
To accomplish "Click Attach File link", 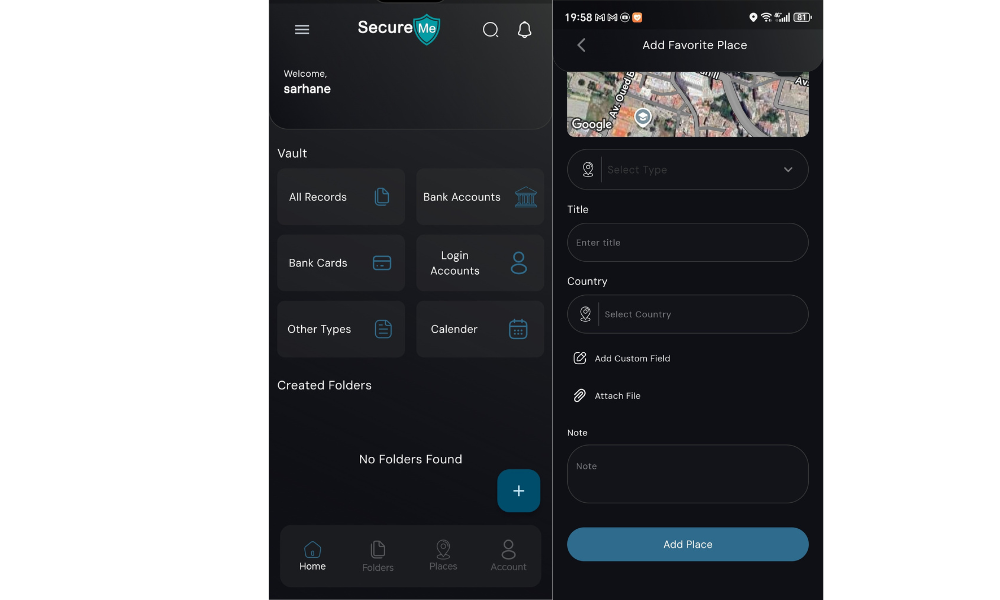I will [617, 396].
